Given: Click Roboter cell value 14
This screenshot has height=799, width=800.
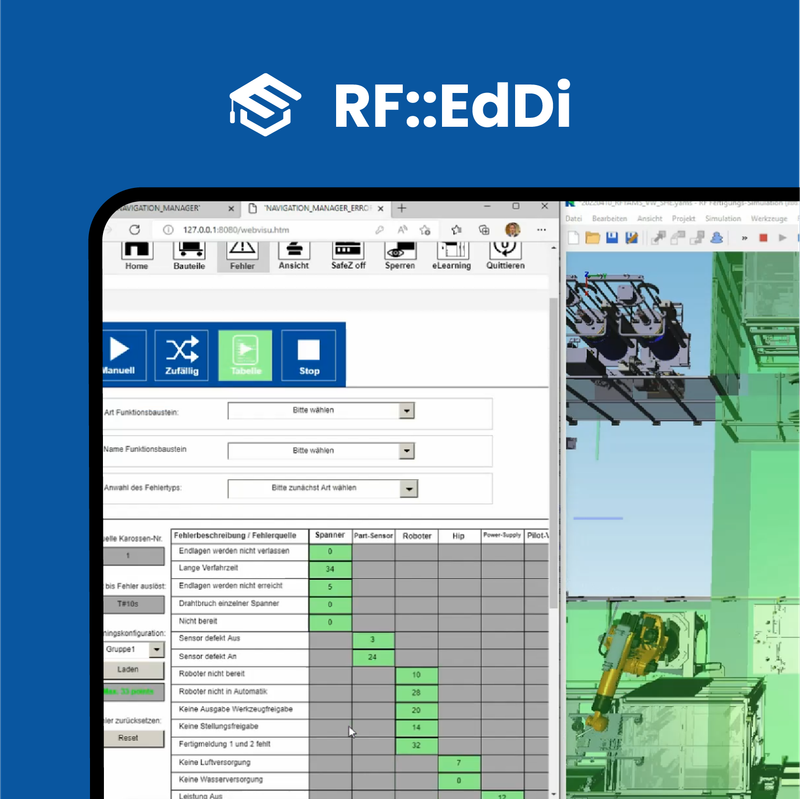Looking at the screenshot, I should click(x=416, y=728).
